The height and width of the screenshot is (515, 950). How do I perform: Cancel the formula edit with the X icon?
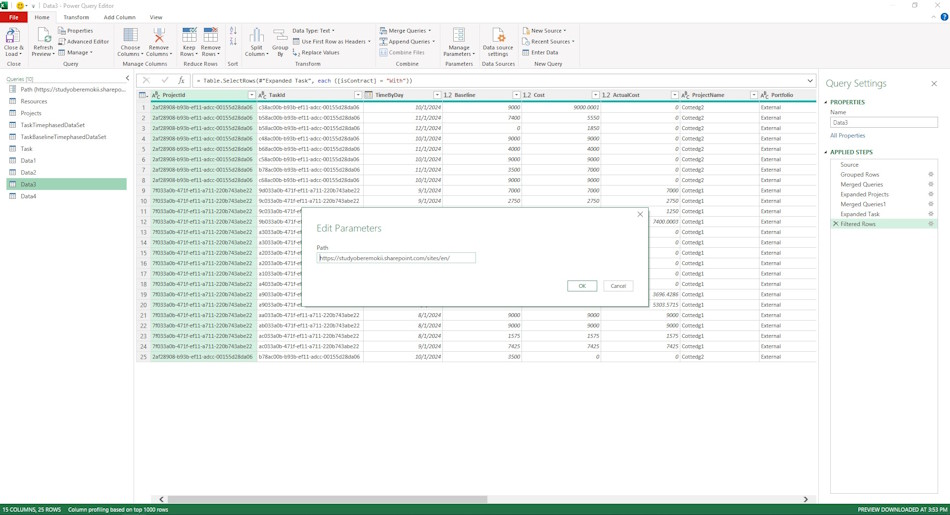[146, 80]
